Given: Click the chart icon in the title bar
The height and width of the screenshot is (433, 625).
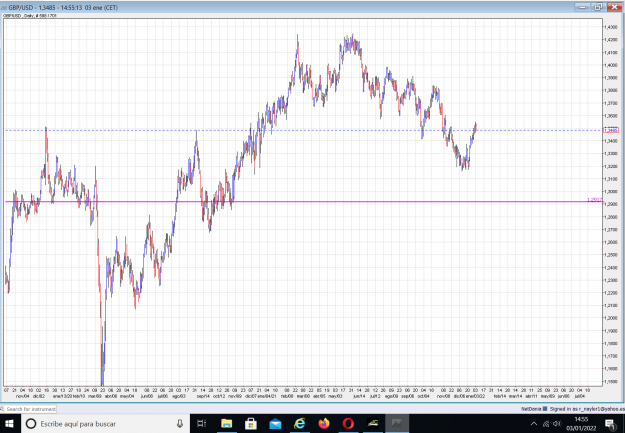Looking at the screenshot, I should tap(4, 8).
